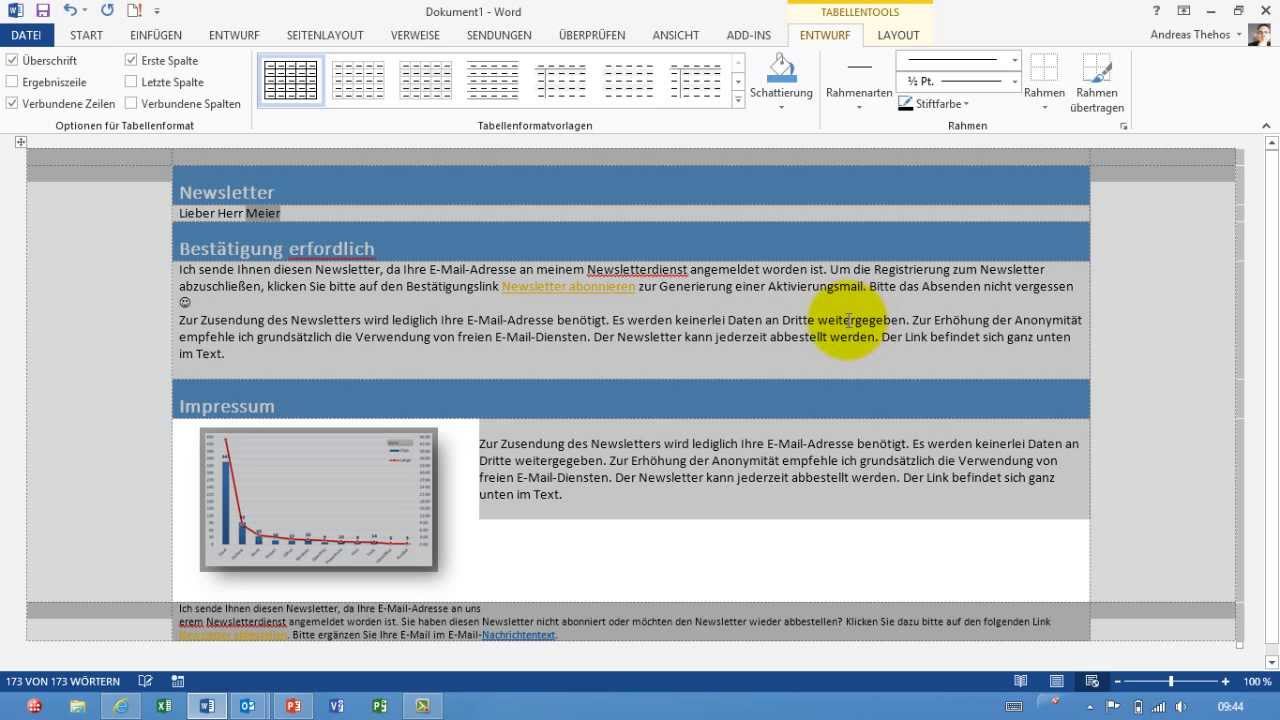Click the vertical scrollbar down arrow
This screenshot has height=720, width=1280.
pos(1272,662)
